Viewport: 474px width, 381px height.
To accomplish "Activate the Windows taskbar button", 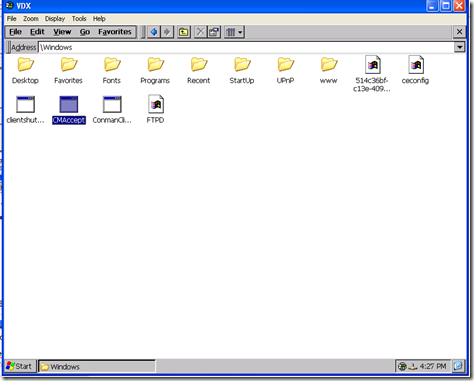I will 97,366.
